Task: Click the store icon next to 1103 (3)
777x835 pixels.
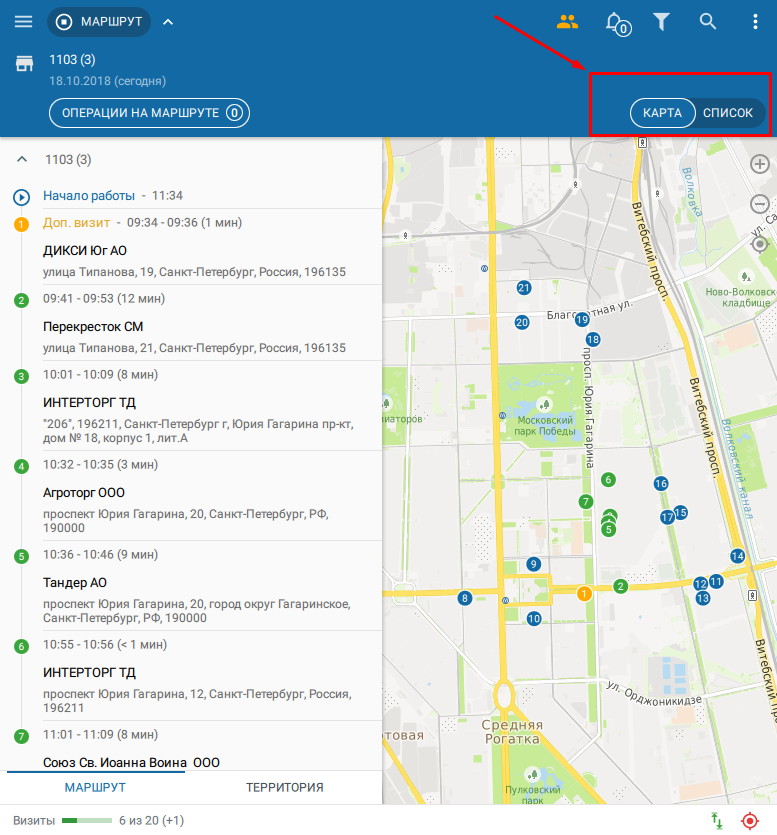Action: [x=24, y=63]
